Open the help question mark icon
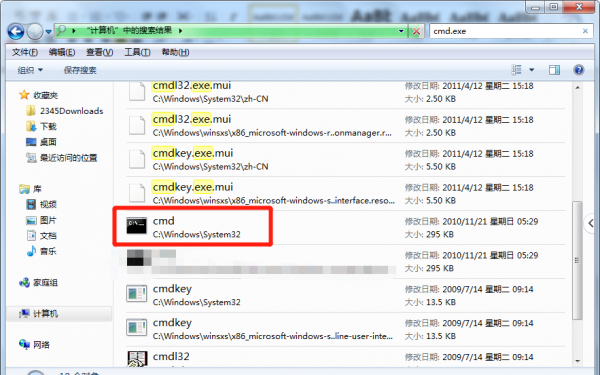 [579, 70]
